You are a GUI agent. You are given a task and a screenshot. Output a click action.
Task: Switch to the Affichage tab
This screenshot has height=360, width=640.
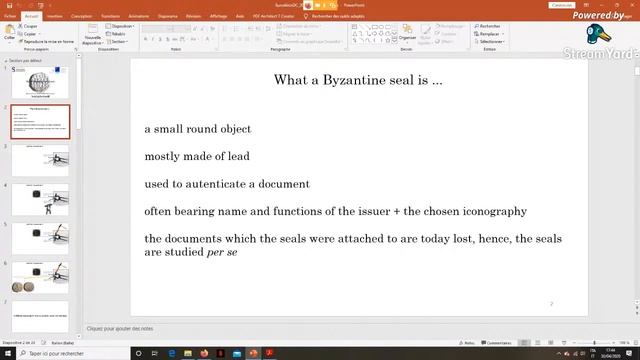[218, 16]
